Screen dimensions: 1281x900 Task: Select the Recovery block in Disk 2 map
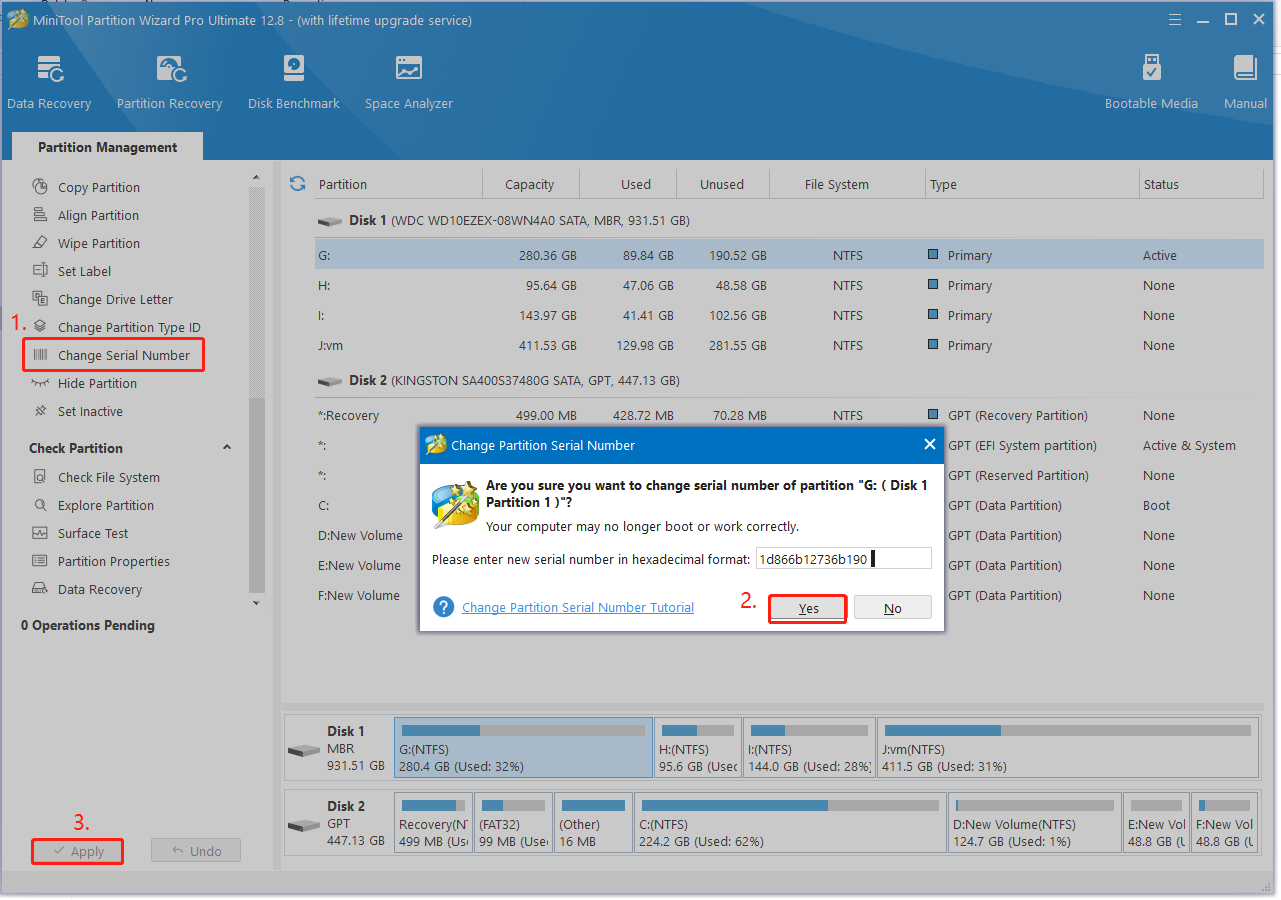432,823
